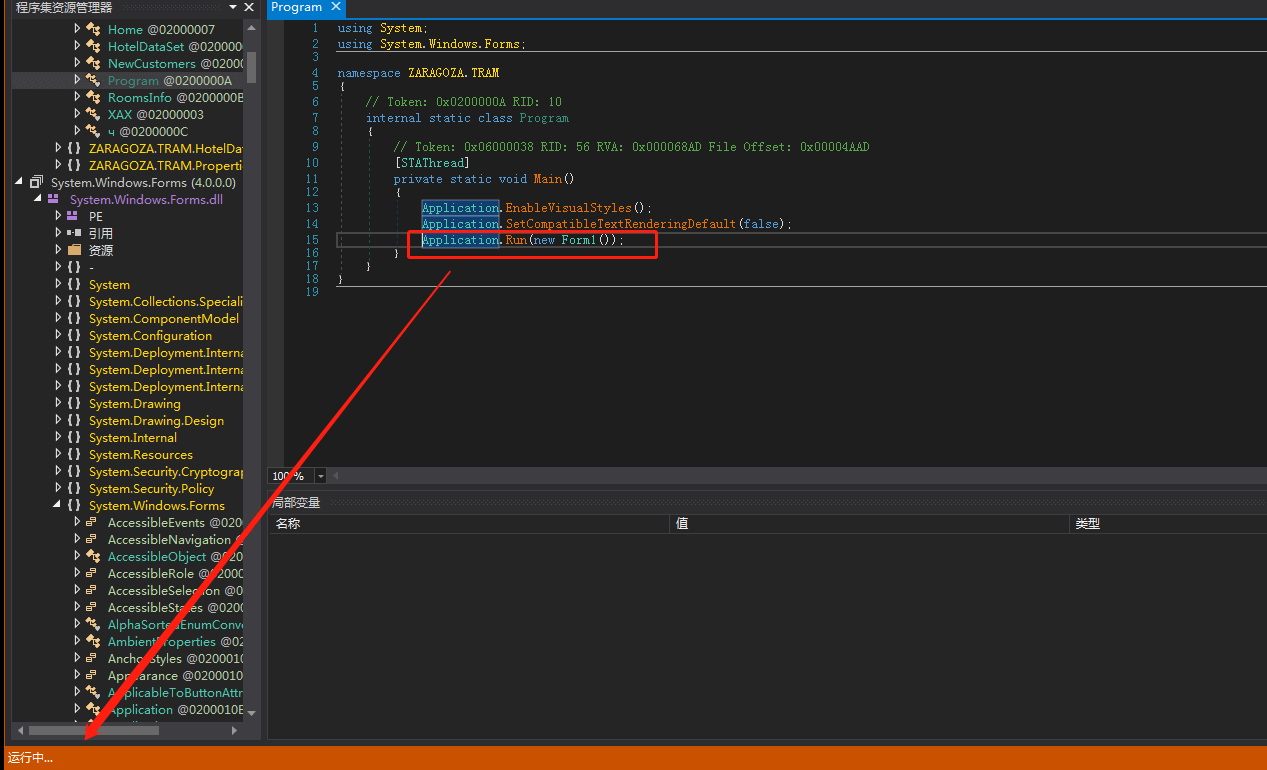1267x770 pixels.
Task: Click the Program @0200000A class icon
Action: (x=93, y=81)
